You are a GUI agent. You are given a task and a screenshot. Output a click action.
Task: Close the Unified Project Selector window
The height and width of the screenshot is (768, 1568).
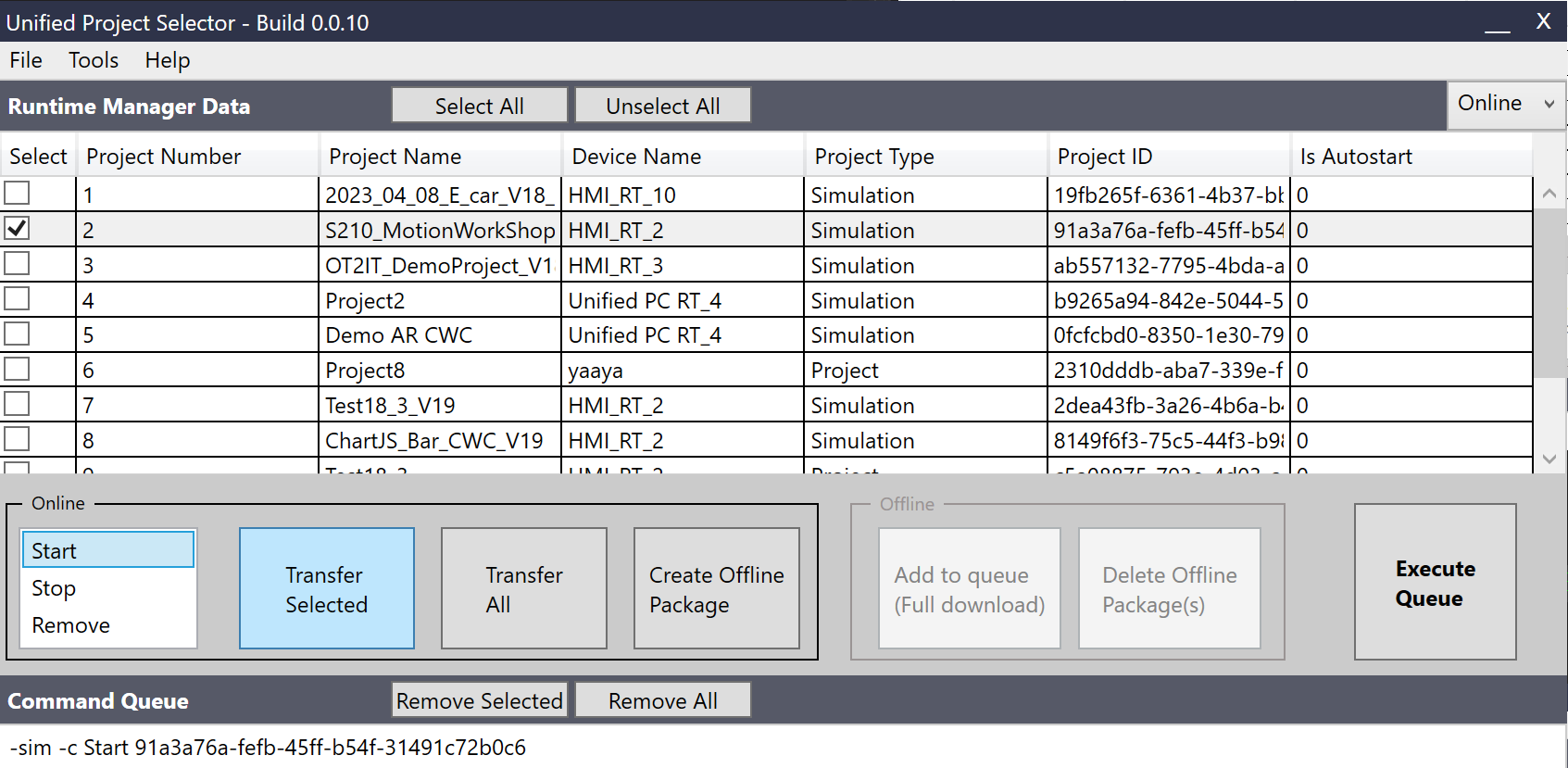click(1543, 21)
